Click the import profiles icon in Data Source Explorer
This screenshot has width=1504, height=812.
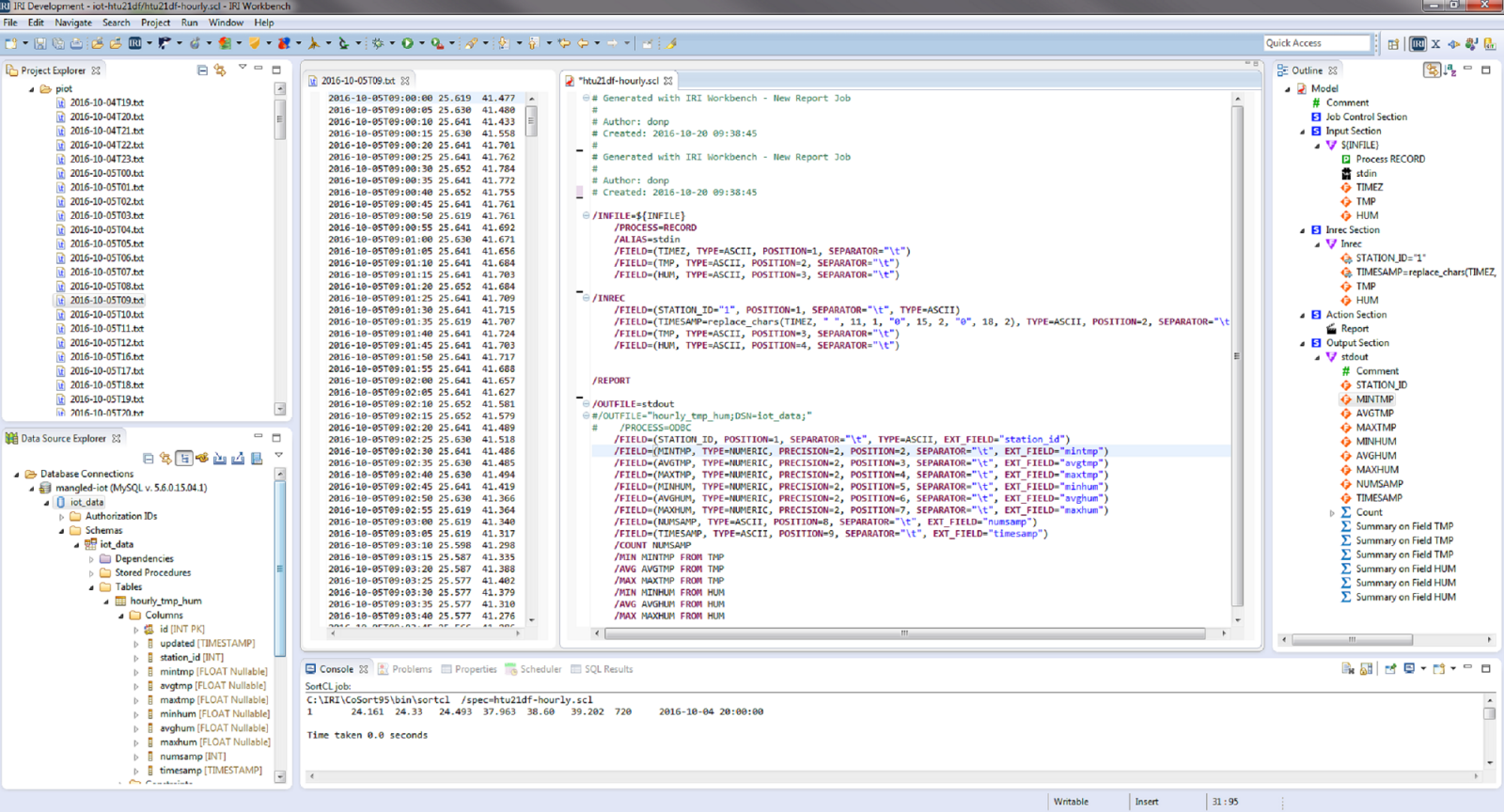pos(220,459)
